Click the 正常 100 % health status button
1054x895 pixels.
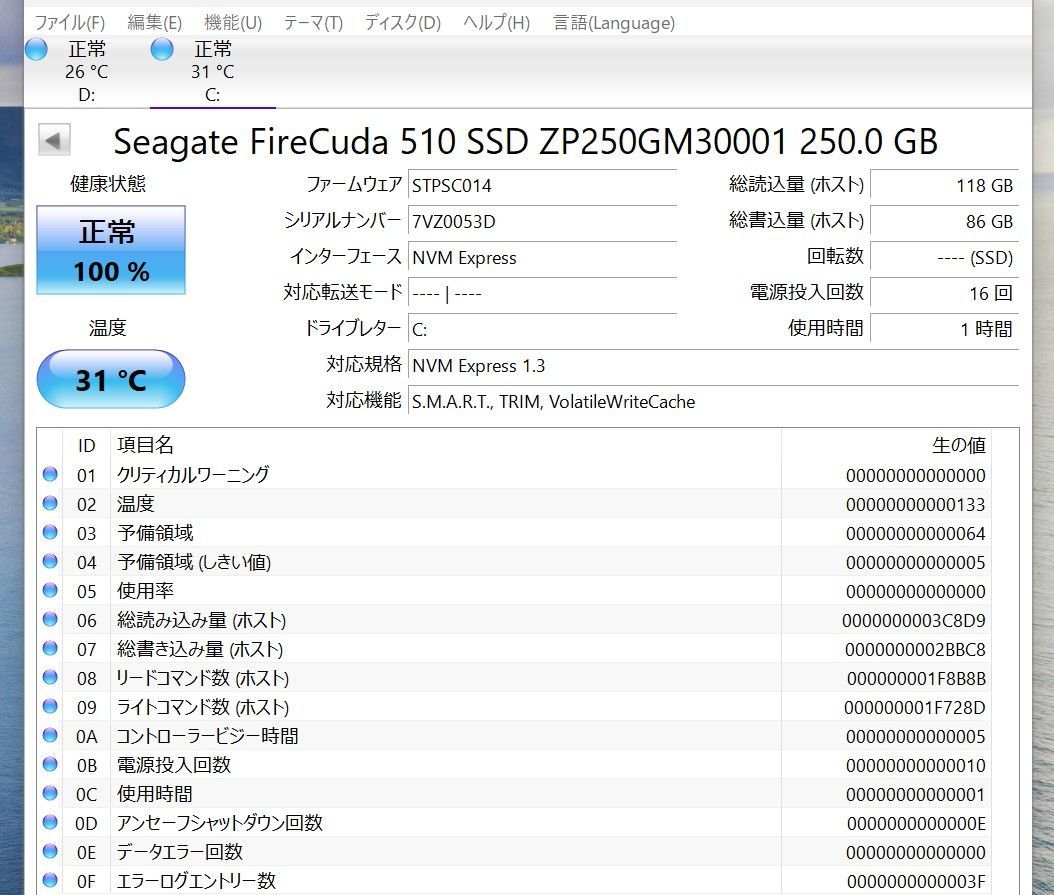[x=111, y=250]
